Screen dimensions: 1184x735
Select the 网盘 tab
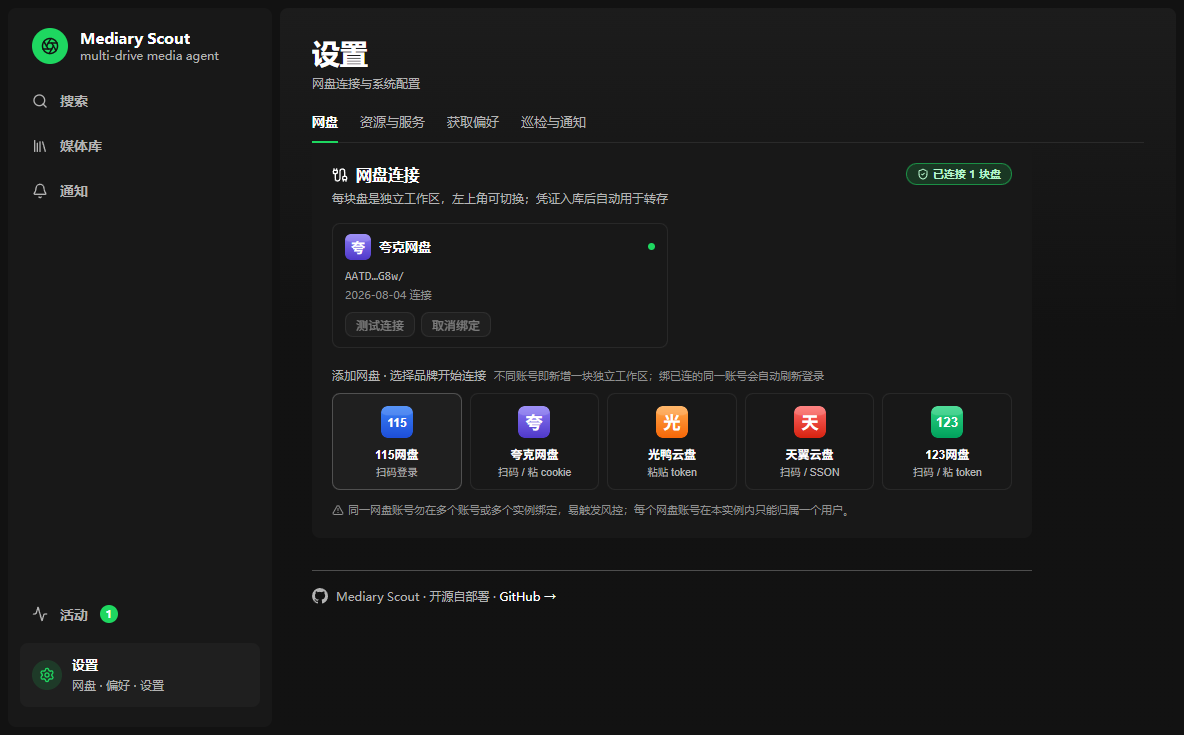[x=325, y=122]
